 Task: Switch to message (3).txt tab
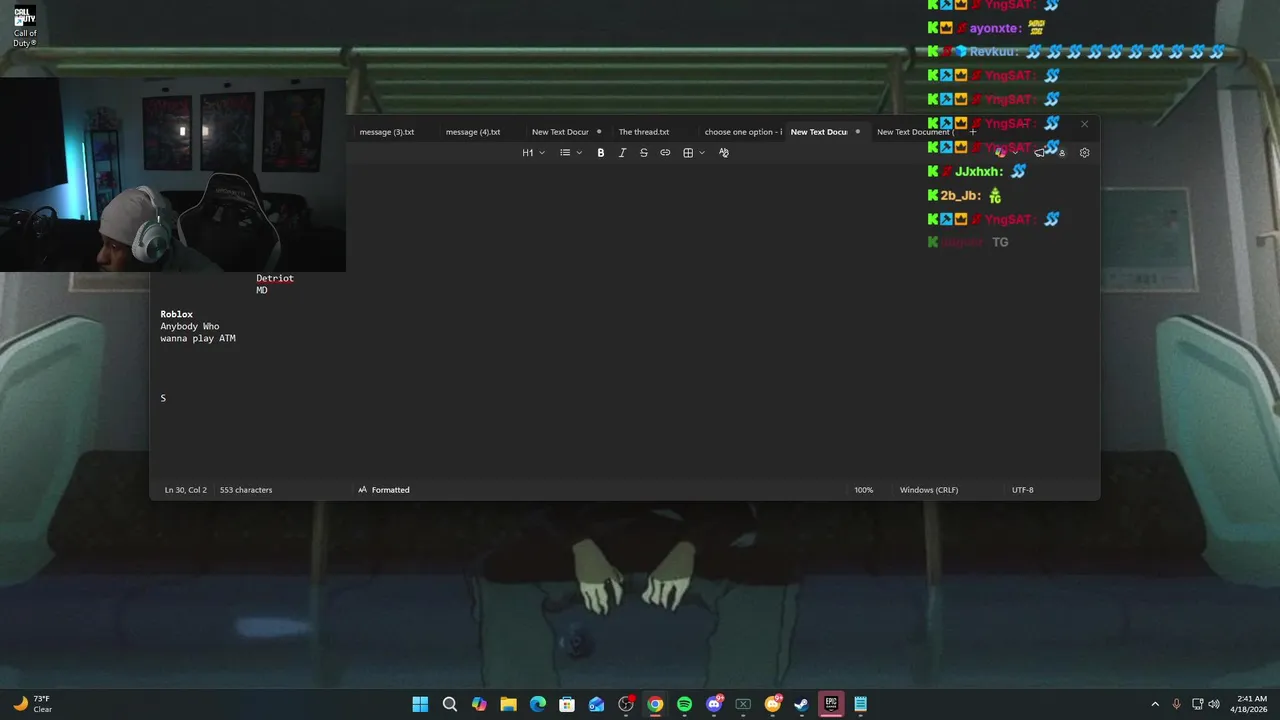[387, 132]
